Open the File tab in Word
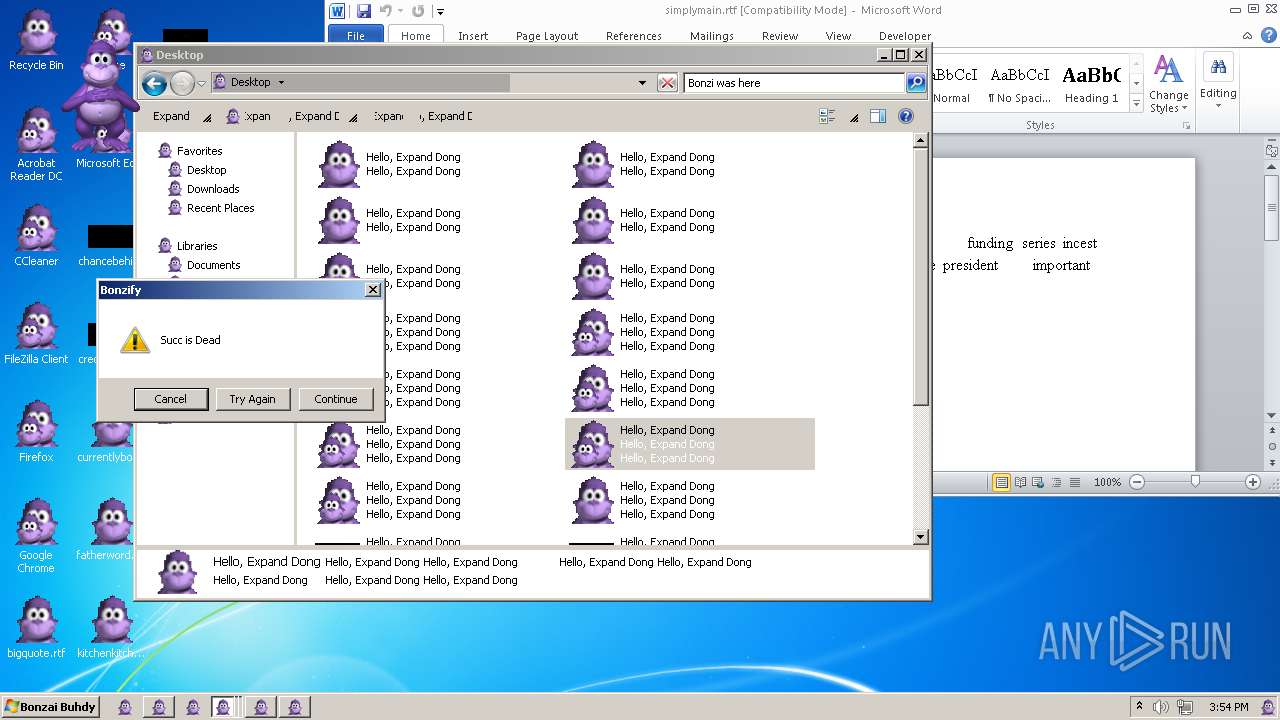Screen dimensions: 1280x720 point(356,35)
